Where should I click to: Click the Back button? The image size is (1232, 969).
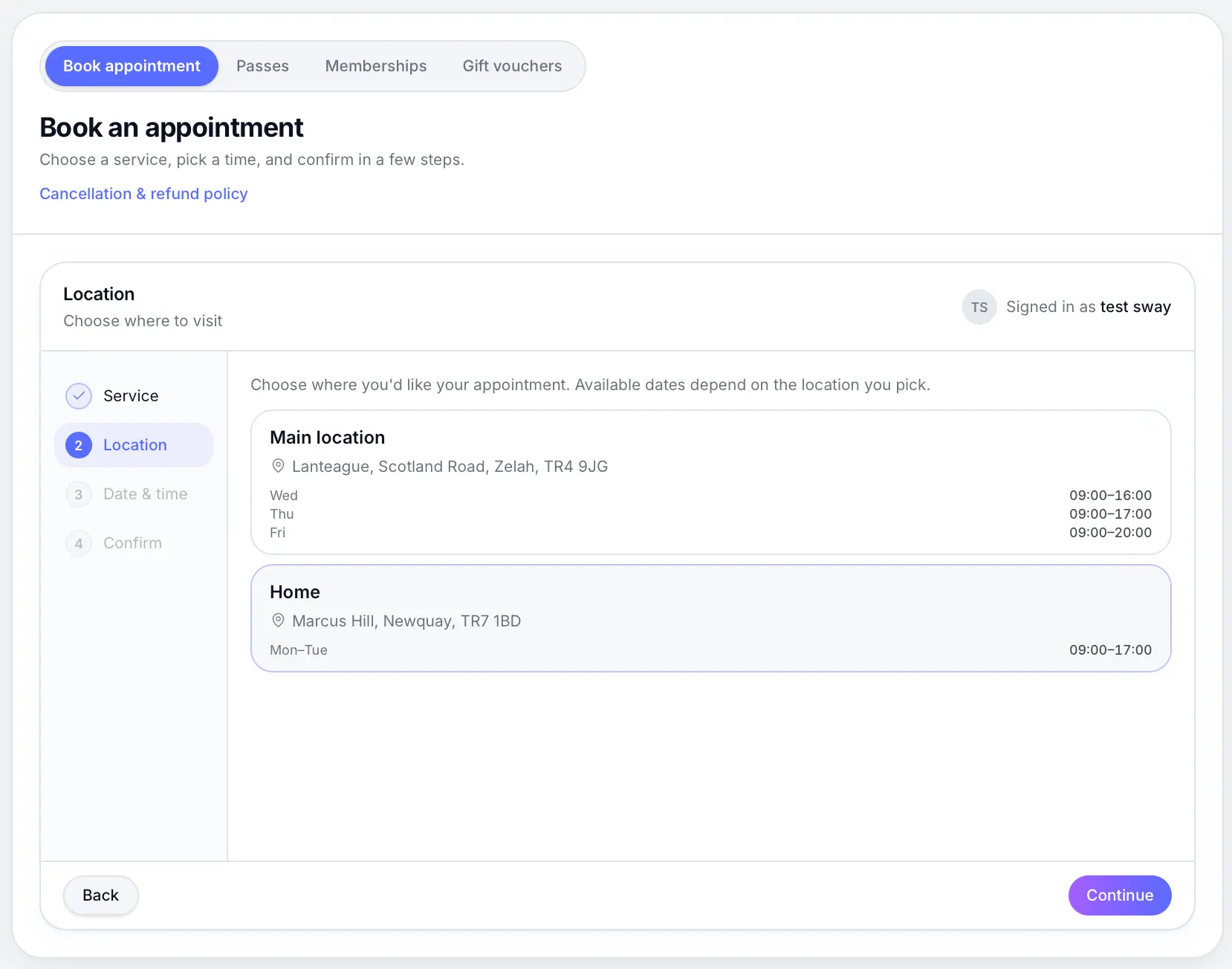(100, 895)
